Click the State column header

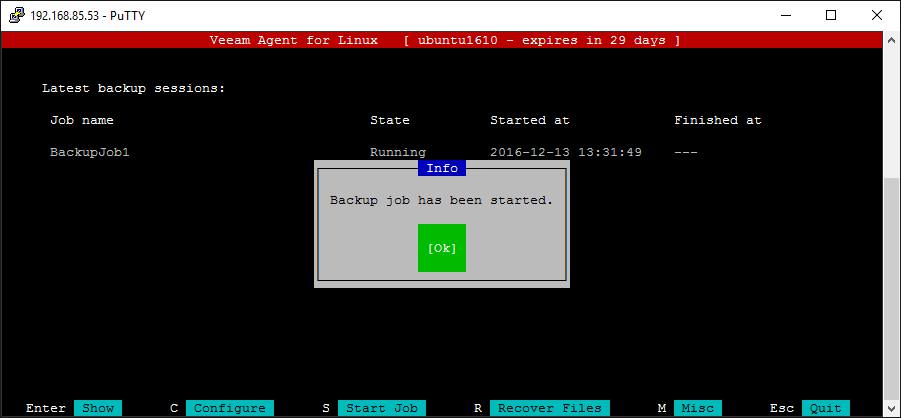point(390,120)
